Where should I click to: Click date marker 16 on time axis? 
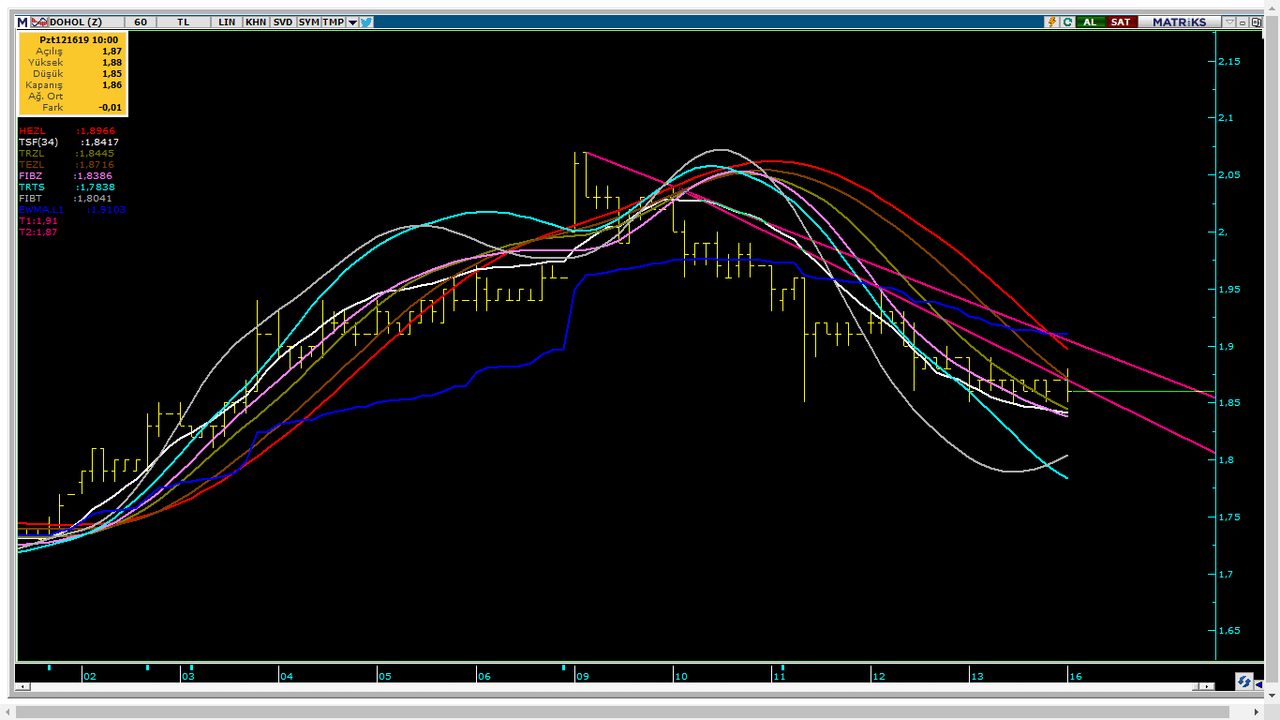click(1075, 676)
